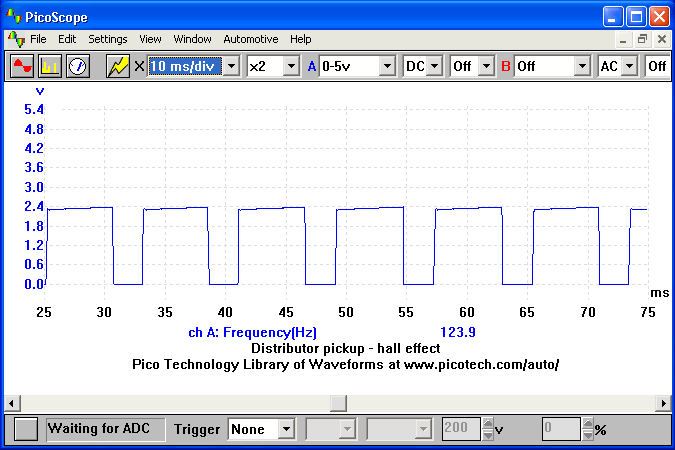Image resolution: width=675 pixels, height=450 pixels.
Task: Open the Automotive menu
Action: click(x=251, y=39)
